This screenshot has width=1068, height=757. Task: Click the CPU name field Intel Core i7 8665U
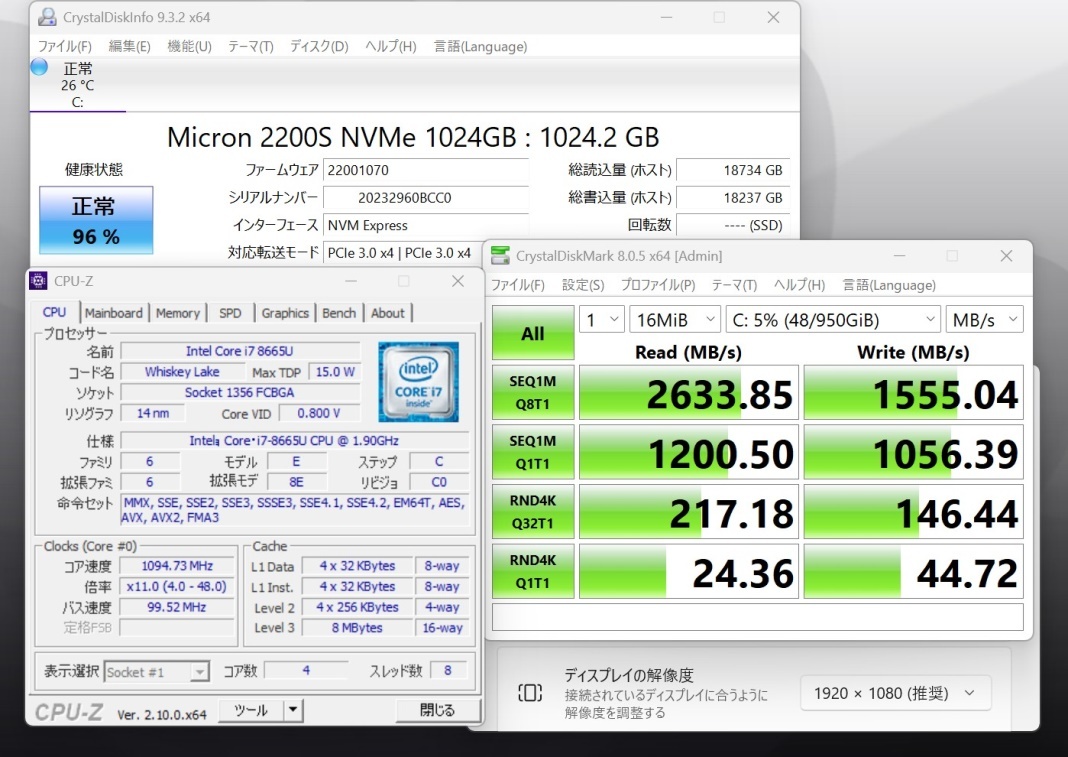click(x=240, y=351)
